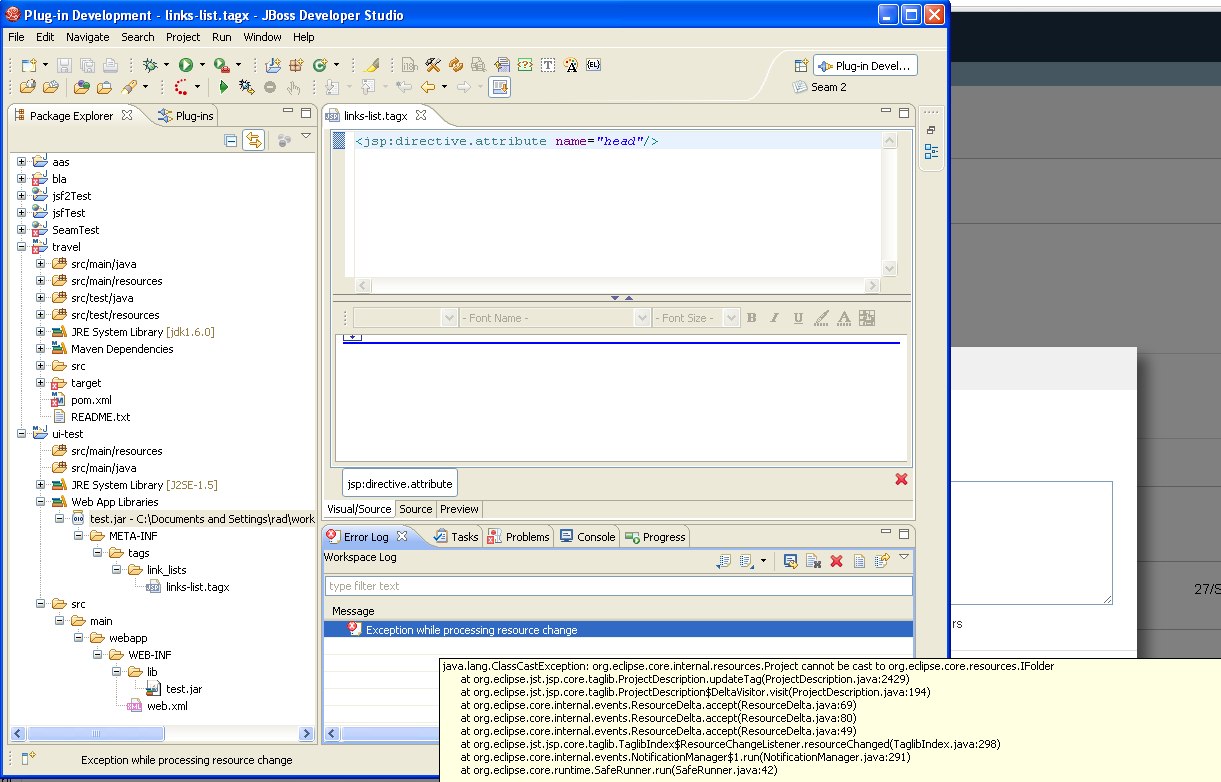The image size is (1221, 782).
Task: Toggle the Bold formatting button
Action: coord(751,318)
